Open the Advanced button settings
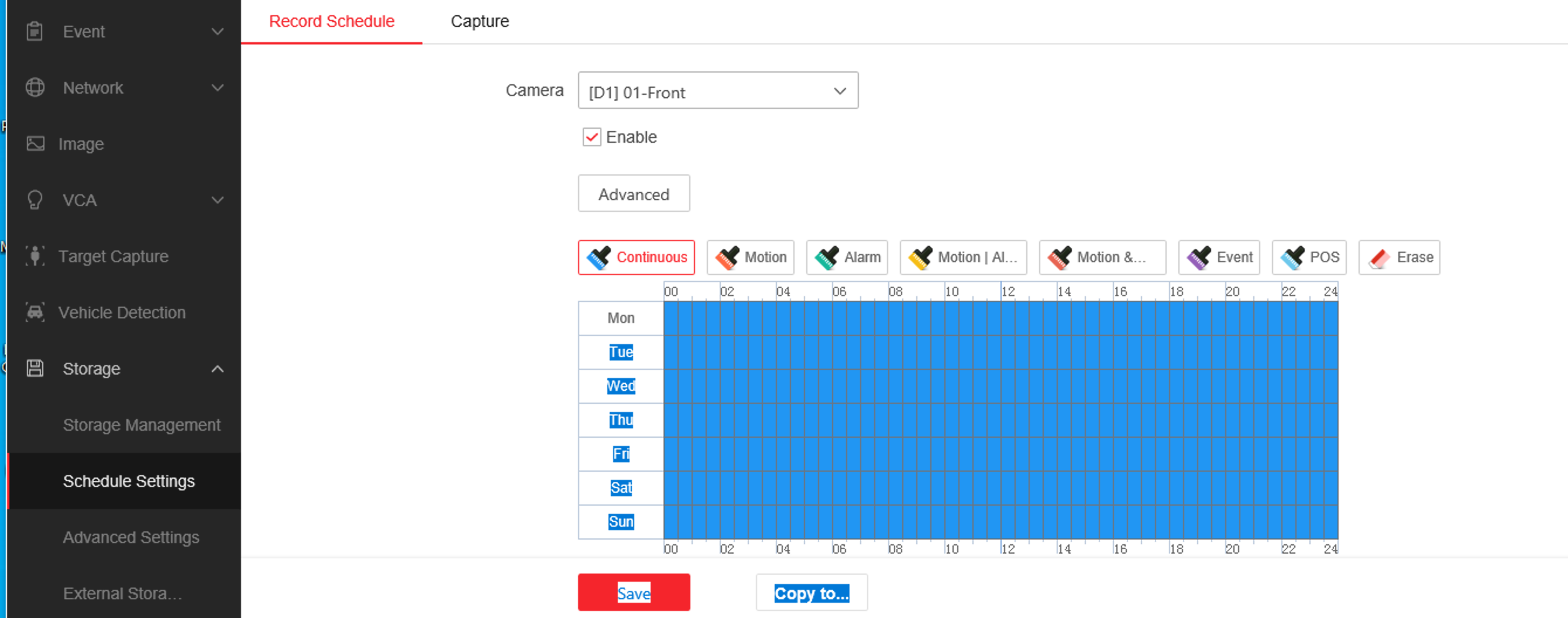This screenshot has width=1568, height=618. click(x=634, y=194)
